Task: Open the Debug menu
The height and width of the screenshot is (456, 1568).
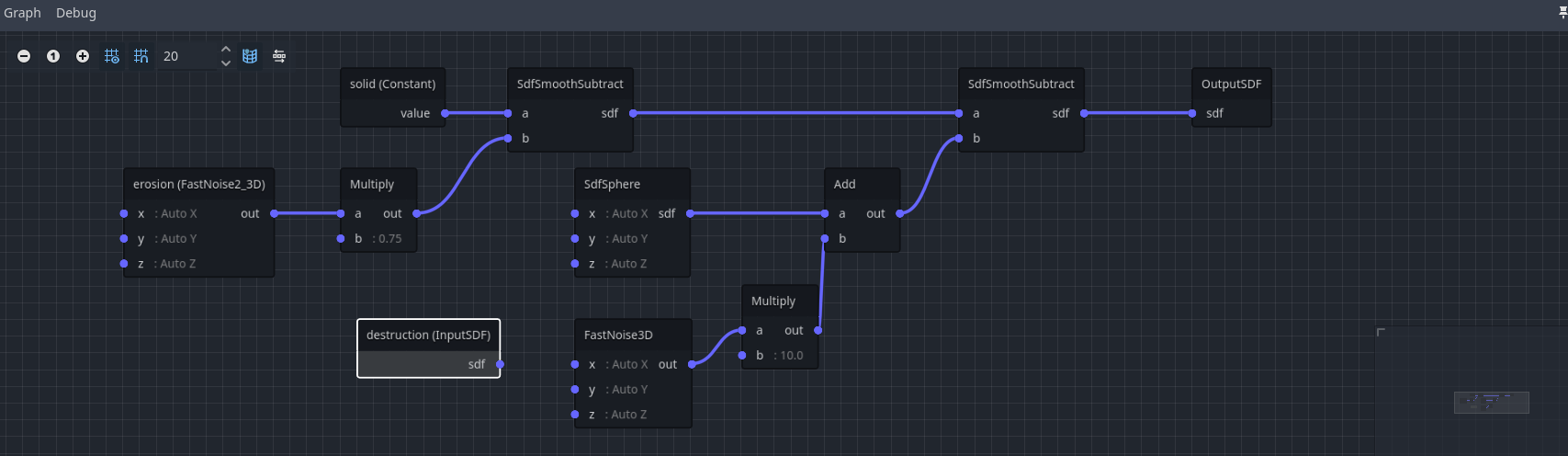Action: click(x=76, y=13)
